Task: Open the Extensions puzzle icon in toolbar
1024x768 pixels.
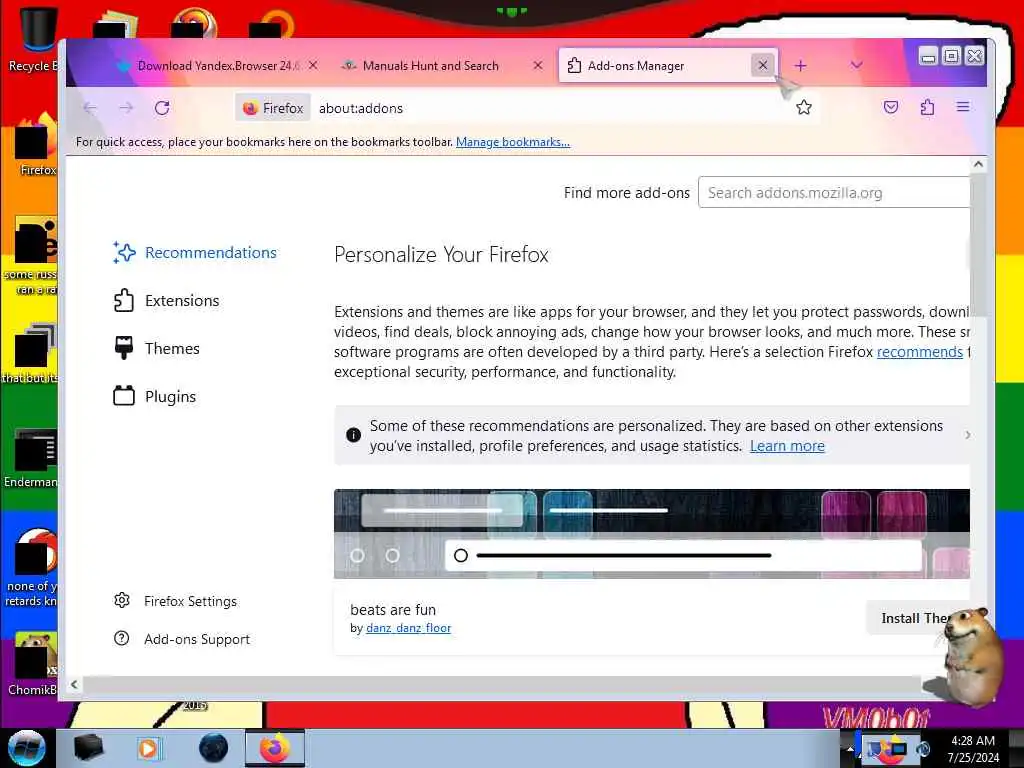Action: tap(927, 107)
